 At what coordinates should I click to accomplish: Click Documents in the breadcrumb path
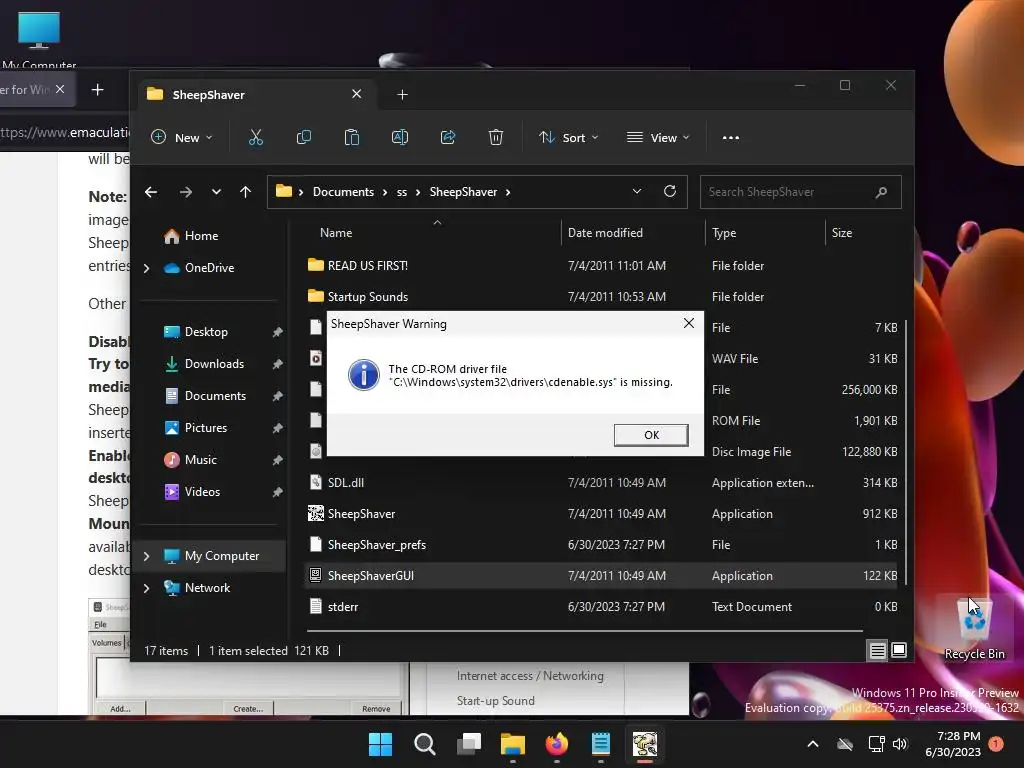(x=344, y=192)
